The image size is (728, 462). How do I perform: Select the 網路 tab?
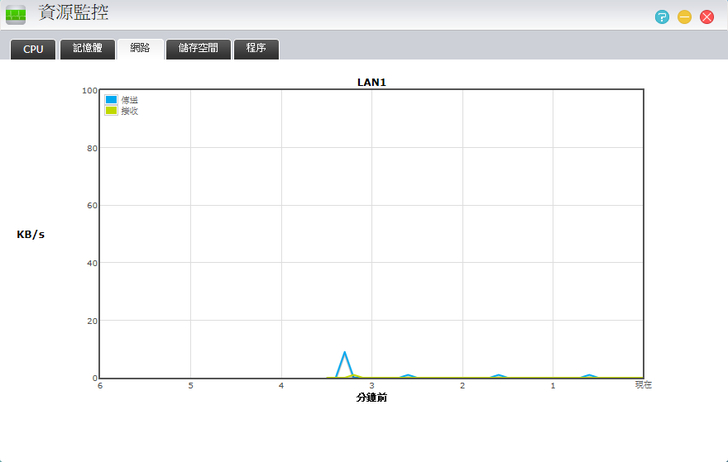pyautogui.click(x=140, y=49)
